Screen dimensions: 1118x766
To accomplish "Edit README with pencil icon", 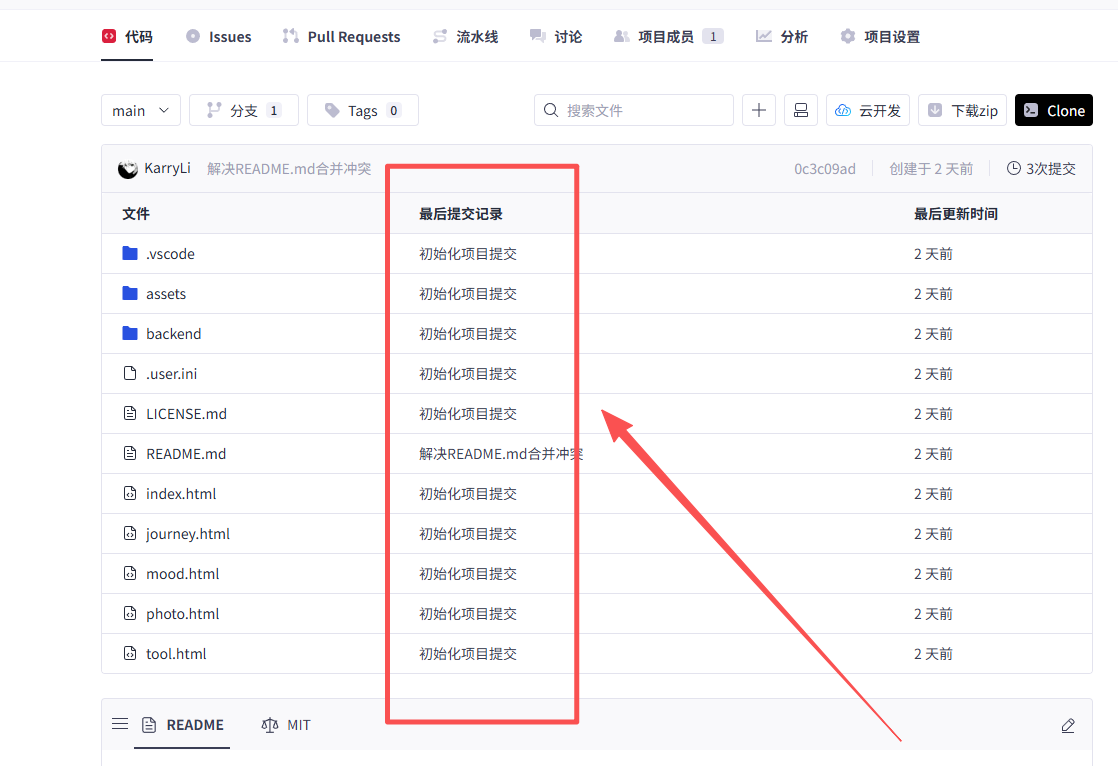I will pos(1067,725).
